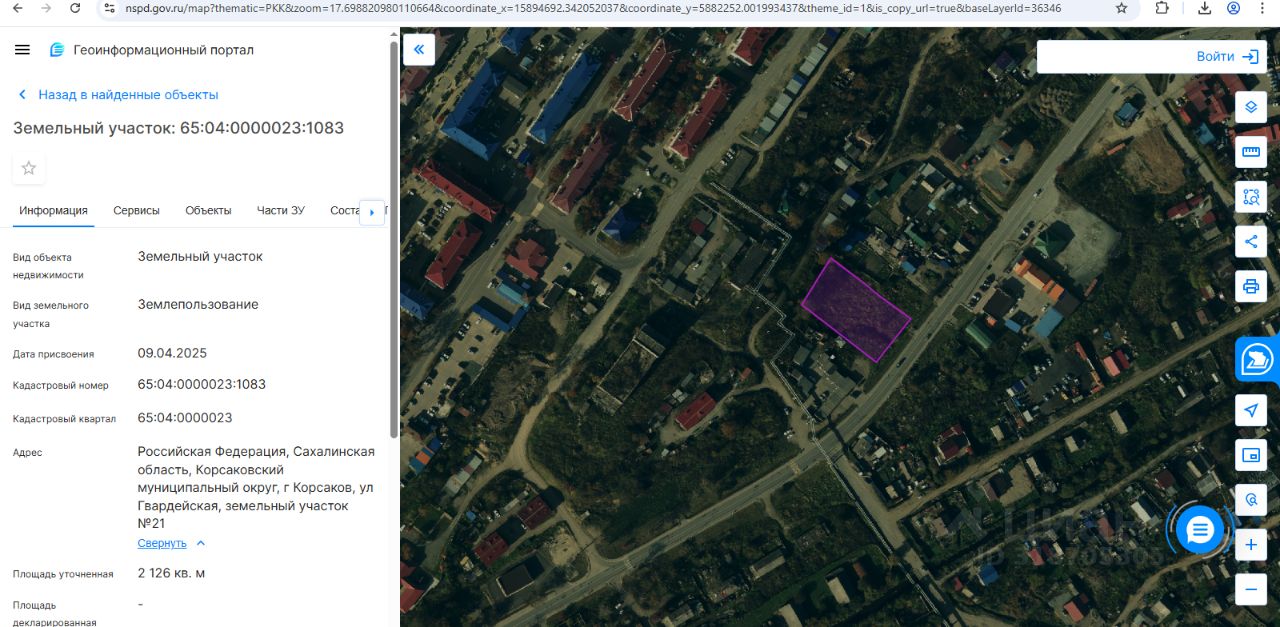Add parcel to favorites with star icon

[x=29, y=168]
